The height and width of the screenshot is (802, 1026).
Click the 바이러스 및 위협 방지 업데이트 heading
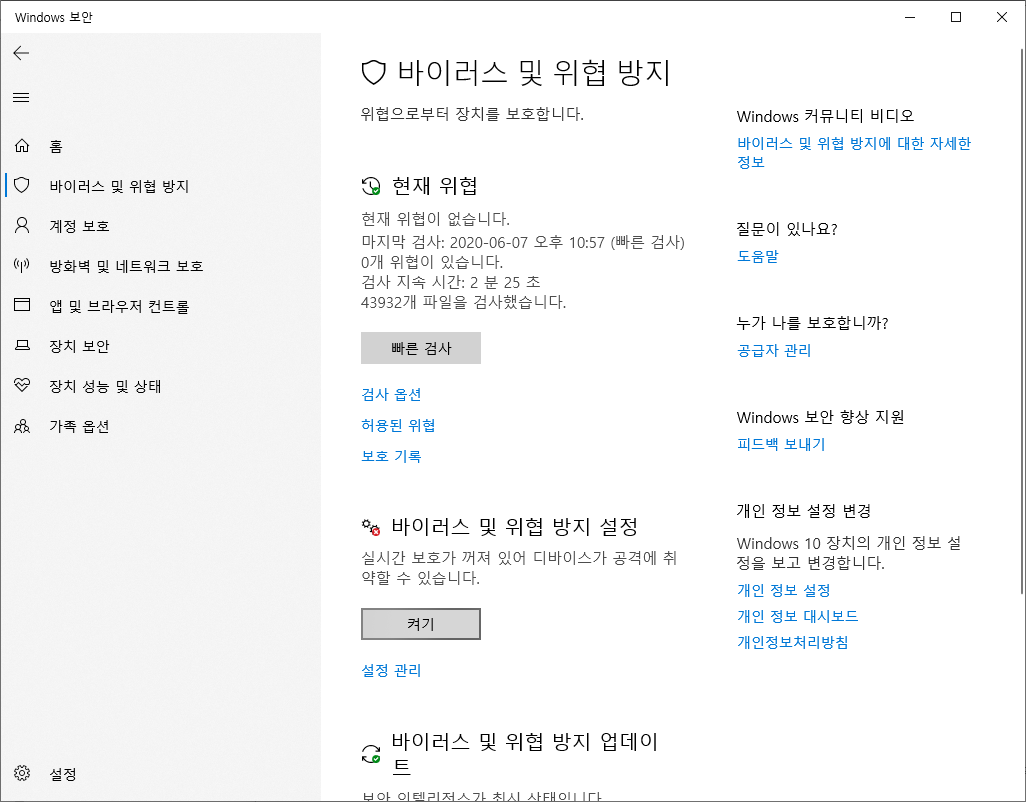(x=525, y=754)
